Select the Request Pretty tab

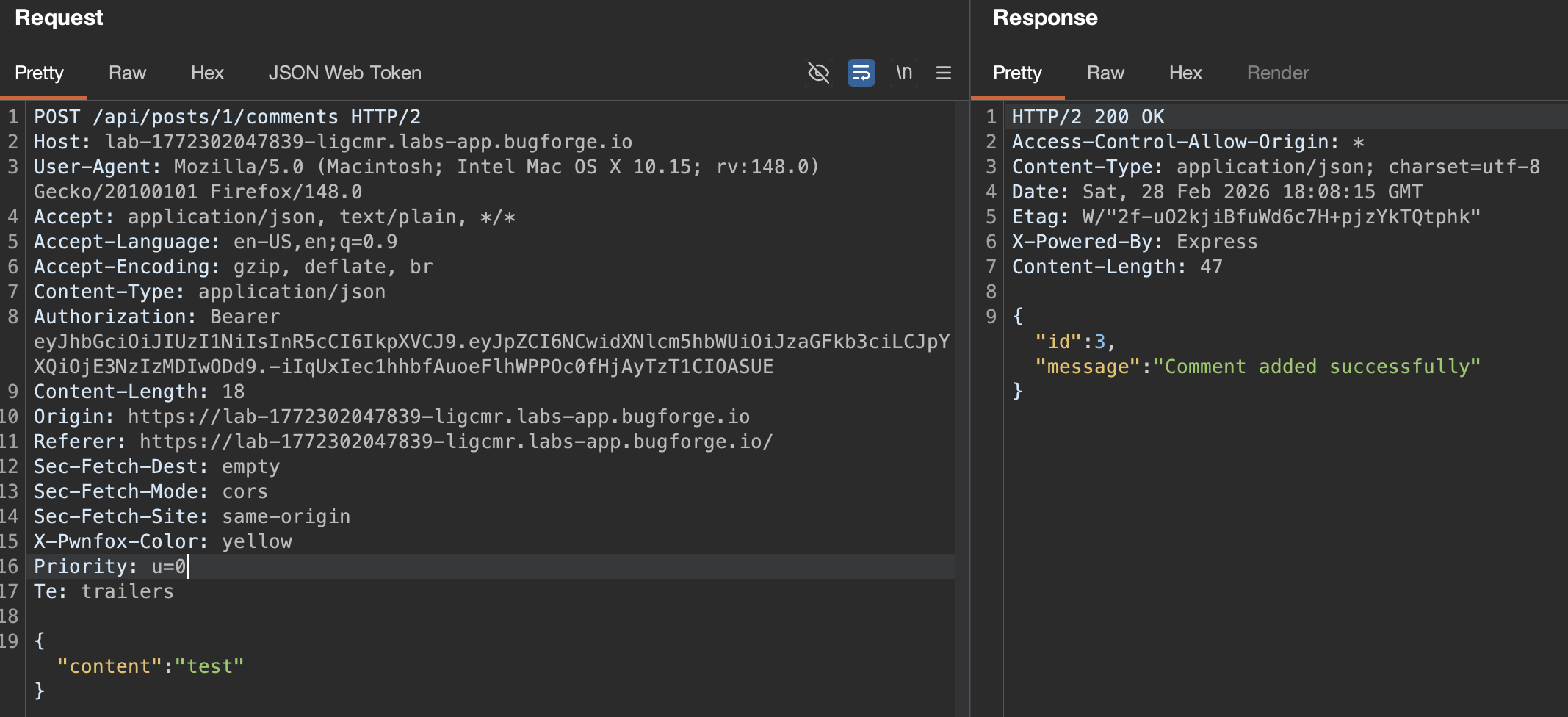click(x=39, y=73)
